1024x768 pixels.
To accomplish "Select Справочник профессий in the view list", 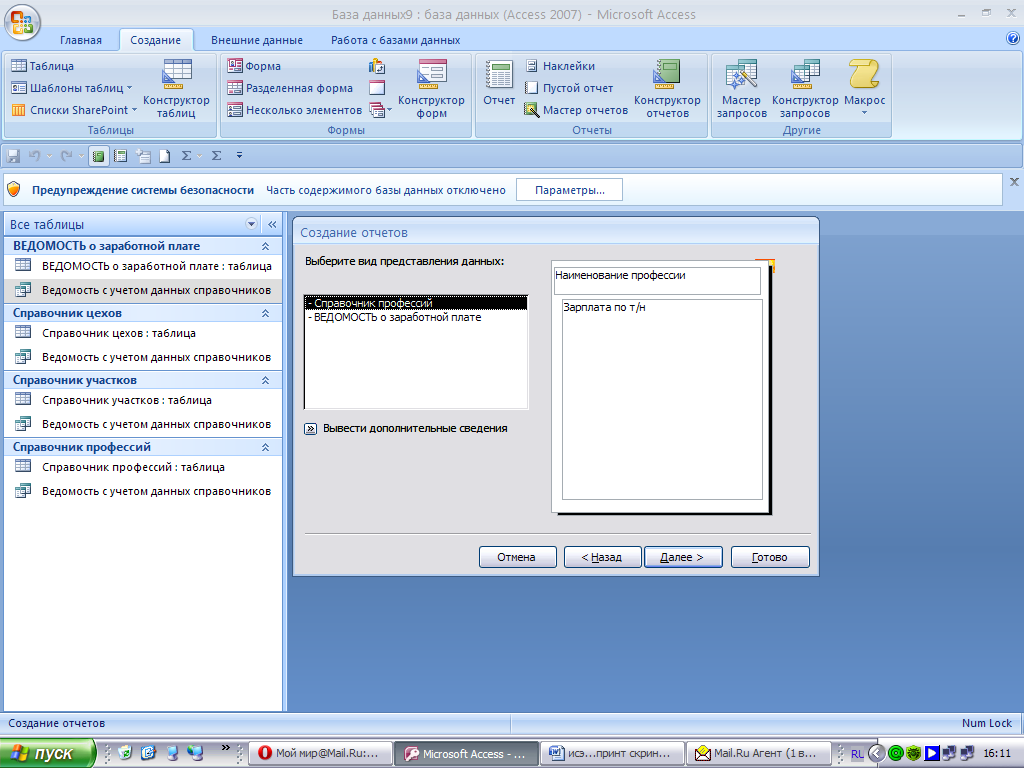I will pos(416,303).
